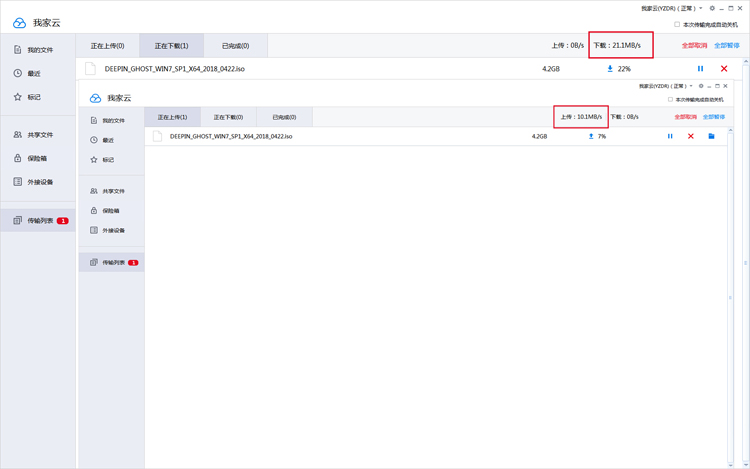Open 保险箱 safe box in the back window sidebar
This screenshot has height=469, width=750.
click(30, 158)
